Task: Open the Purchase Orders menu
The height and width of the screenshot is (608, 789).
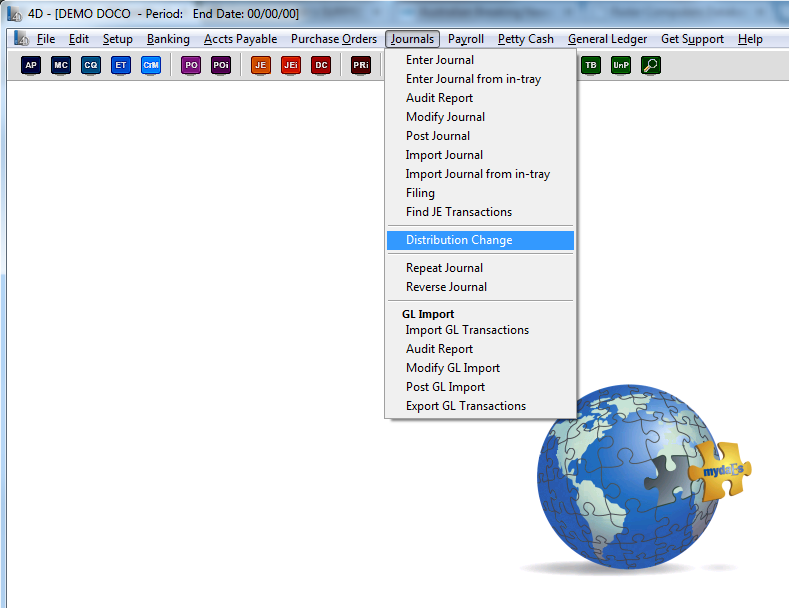Action: point(334,39)
